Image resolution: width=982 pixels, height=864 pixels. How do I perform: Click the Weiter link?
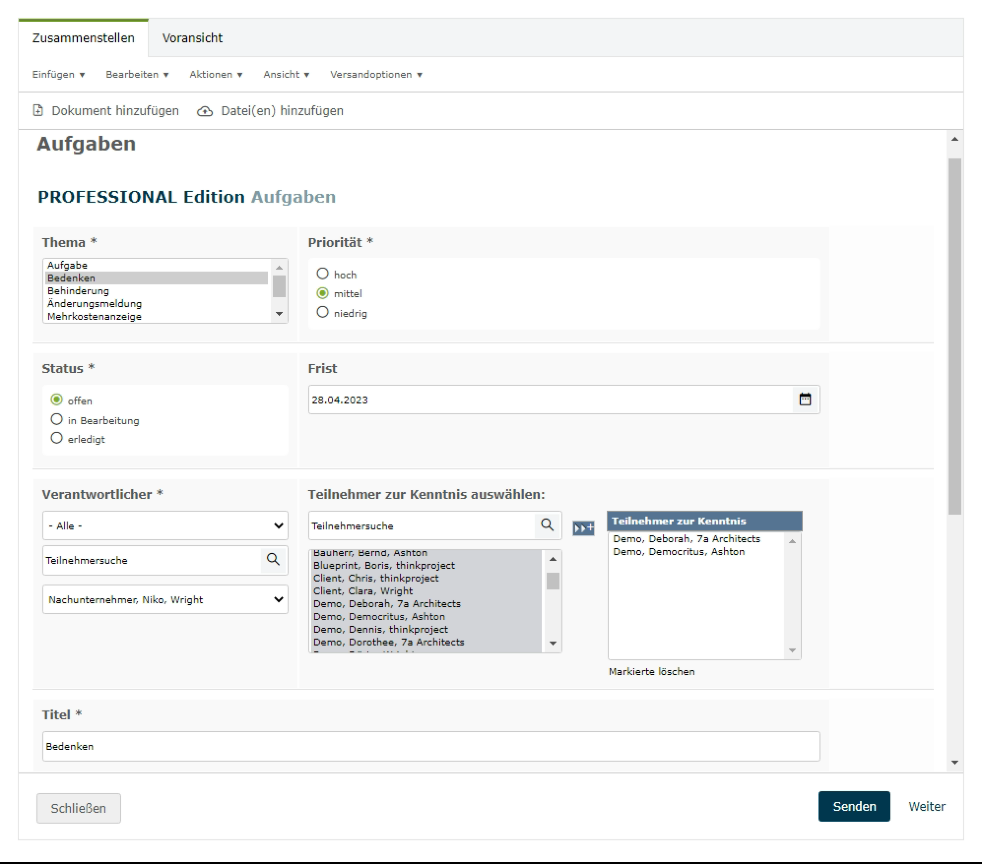927,806
